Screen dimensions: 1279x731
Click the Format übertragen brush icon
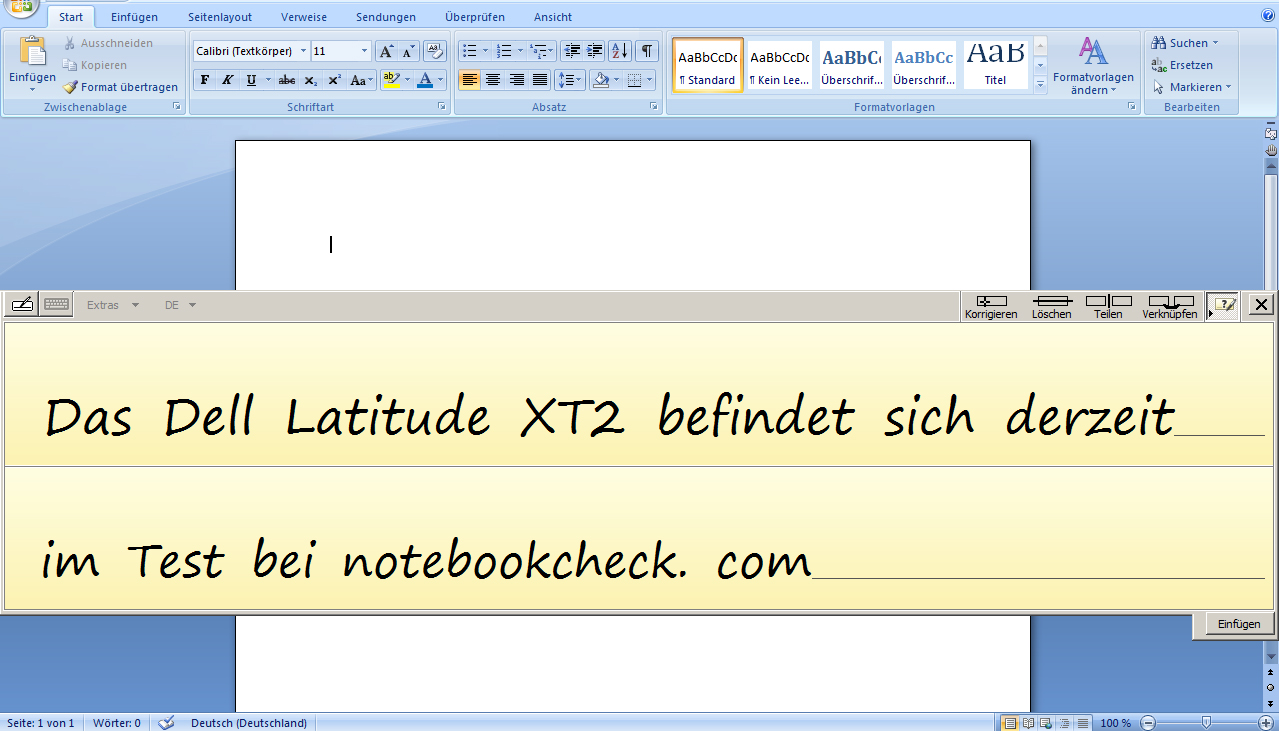[x=70, y=87]
